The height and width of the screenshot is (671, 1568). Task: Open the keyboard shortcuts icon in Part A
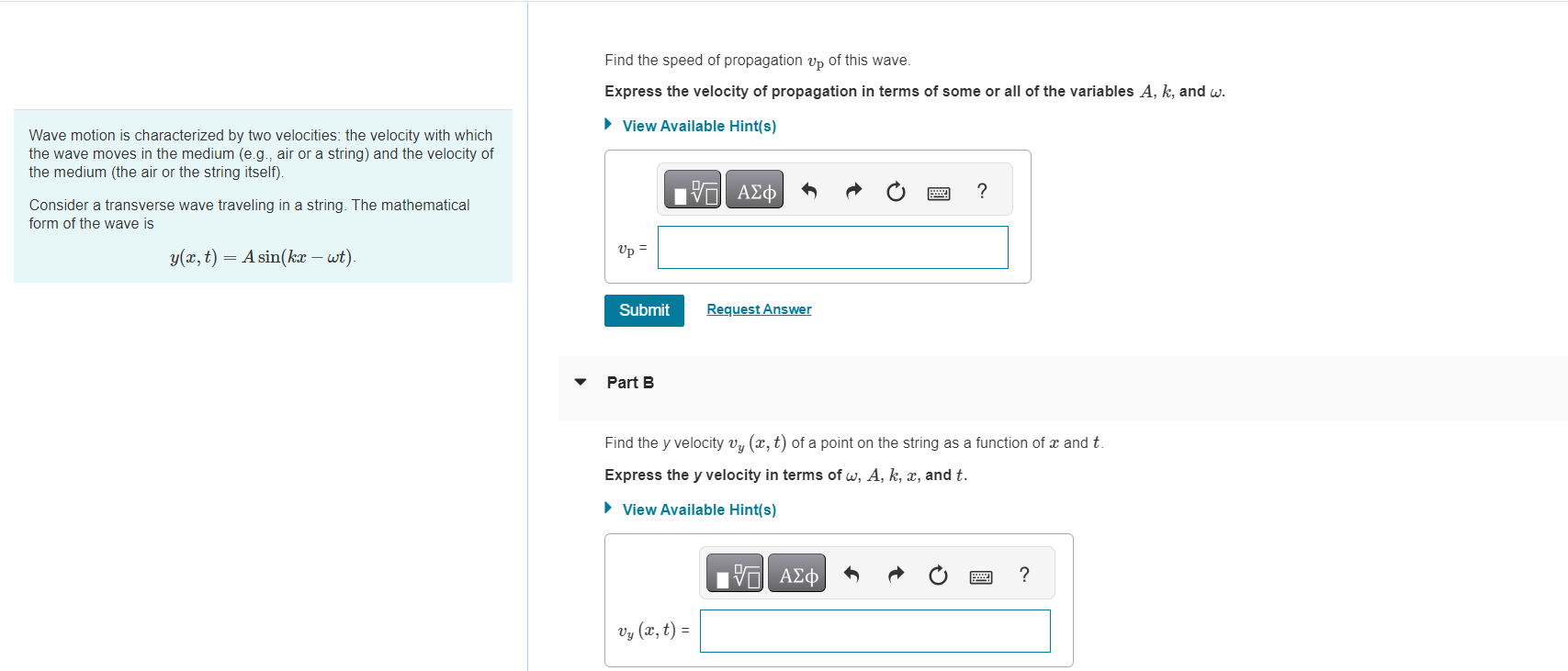click(938, 192)
